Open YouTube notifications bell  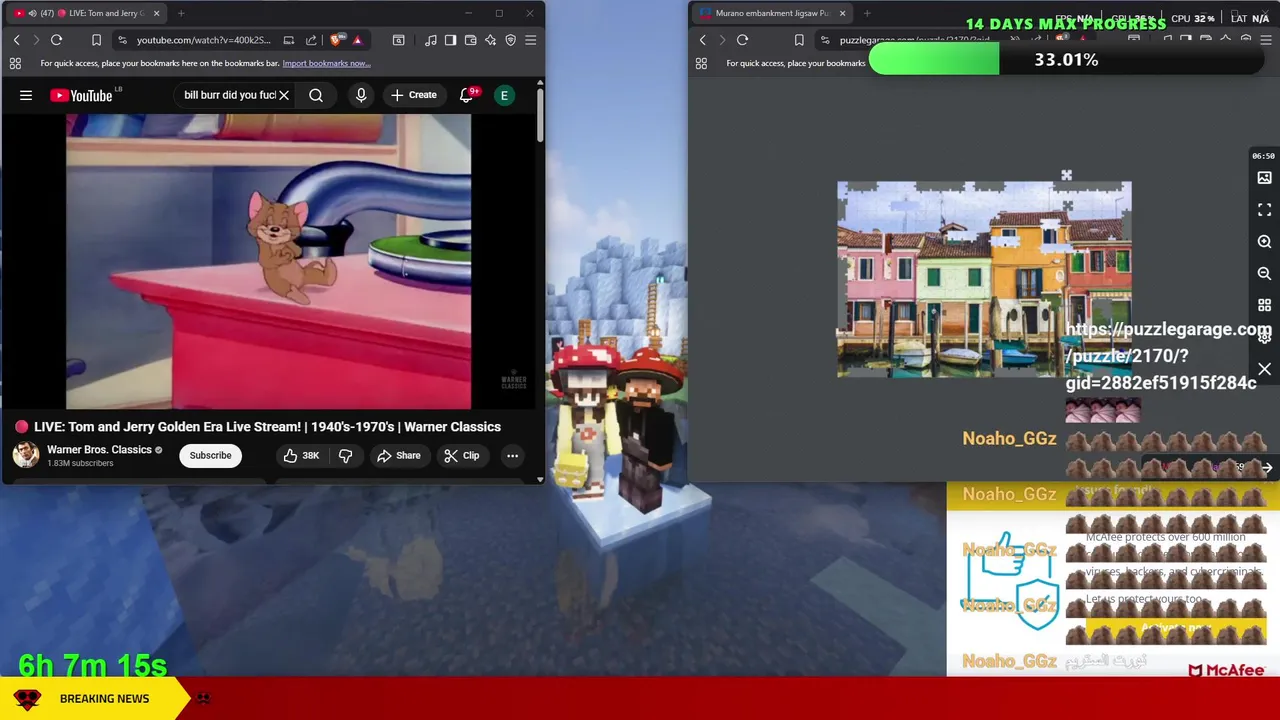(467, 95)
